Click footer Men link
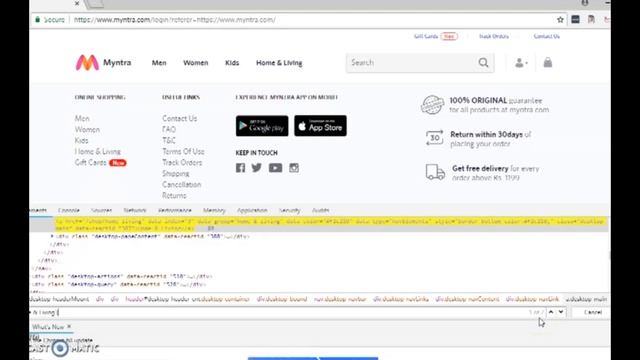The width and height of the screenshot is (640, 360). tap(82, 118)
